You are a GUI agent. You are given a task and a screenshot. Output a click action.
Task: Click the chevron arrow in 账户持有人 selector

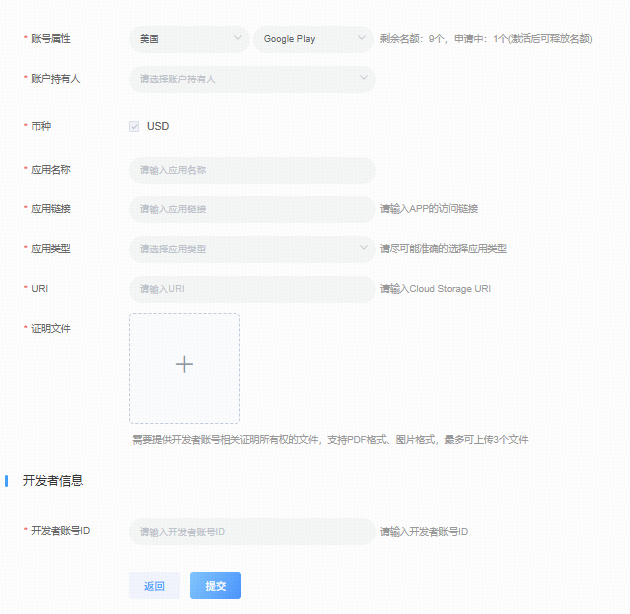click(x=361, y=78)
